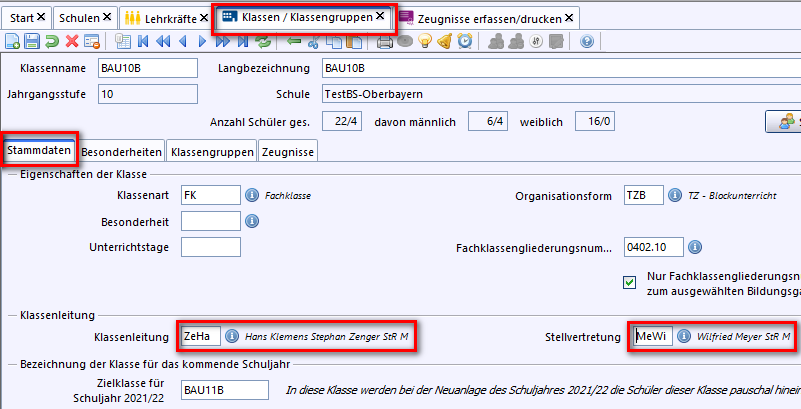Open the Klassengruppen sub-tab
This screenshot has width=801, height=409.
[212, 152]
